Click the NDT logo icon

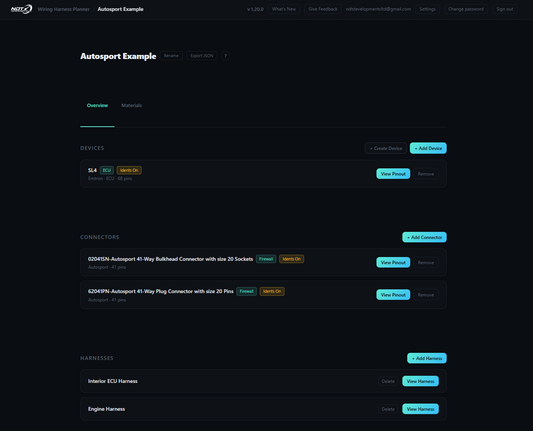(21, 9)
